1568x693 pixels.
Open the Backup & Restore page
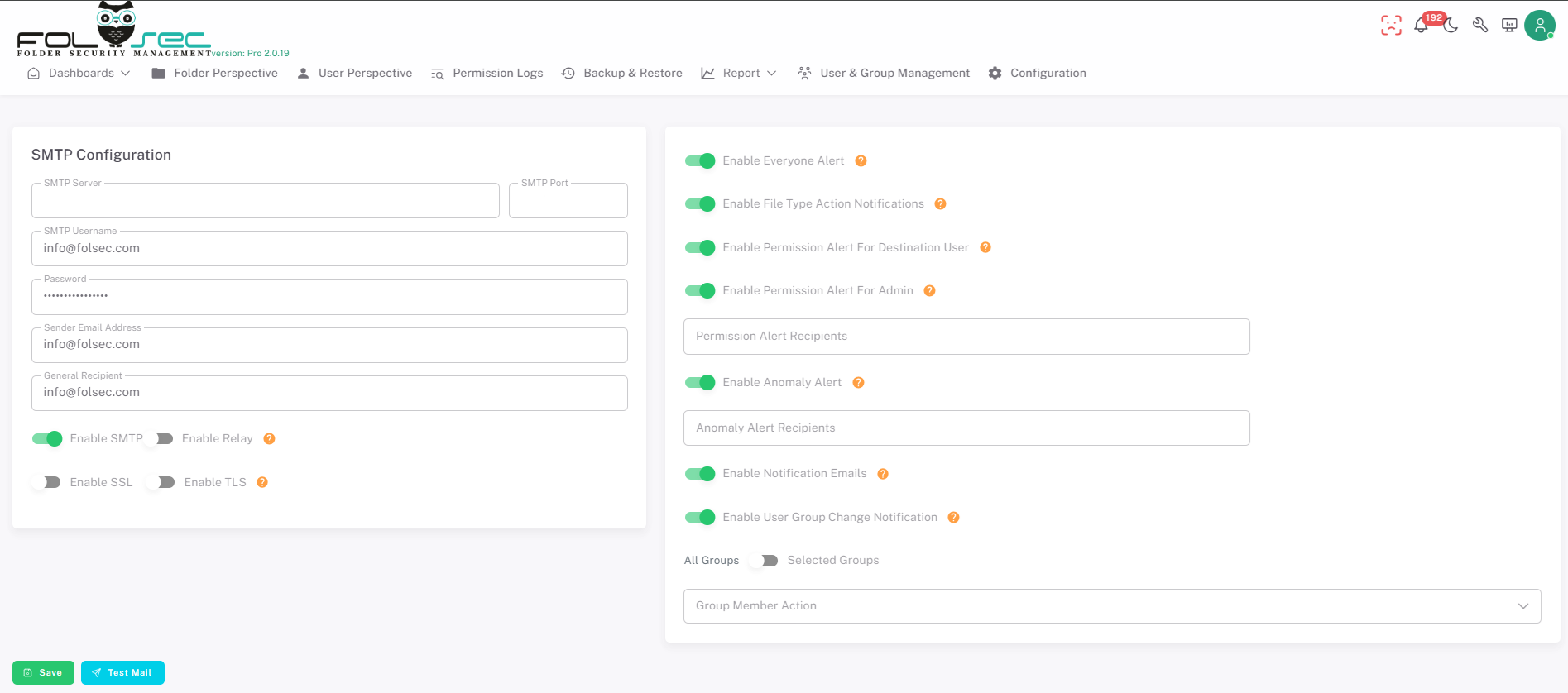(x=622, y=73)
